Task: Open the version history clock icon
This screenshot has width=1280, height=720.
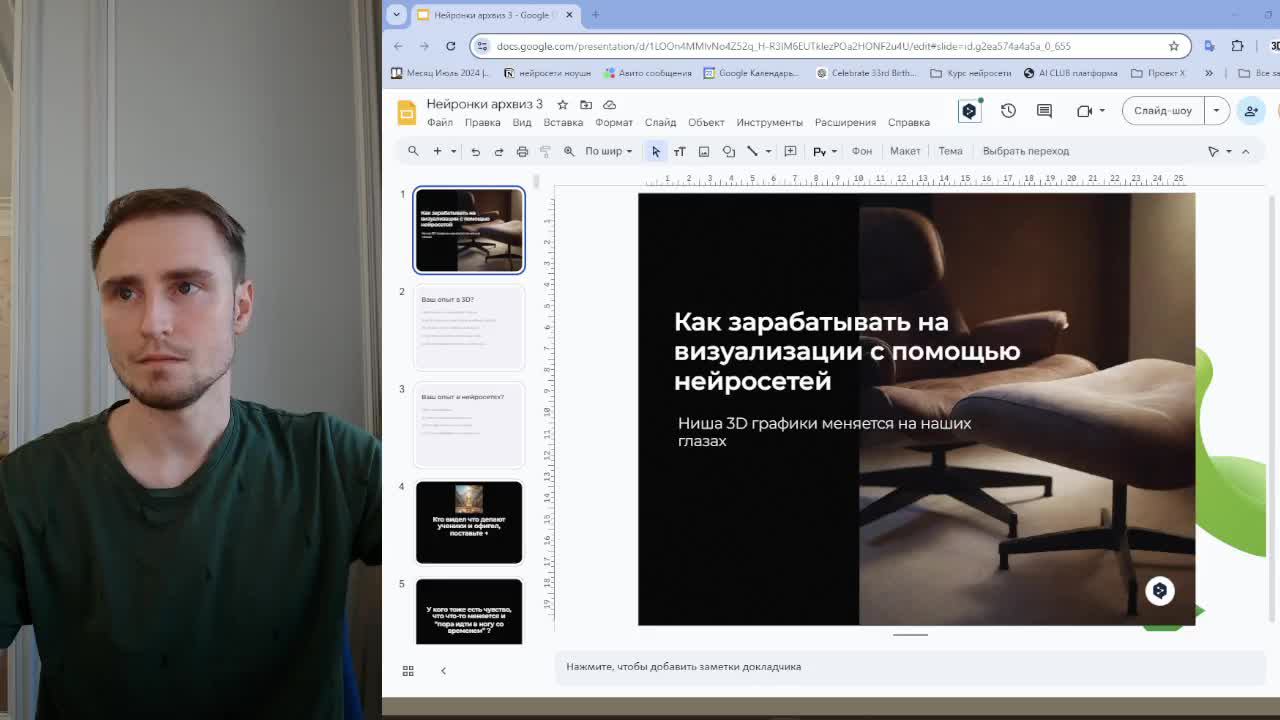Action: click(x=1008, y=111)
